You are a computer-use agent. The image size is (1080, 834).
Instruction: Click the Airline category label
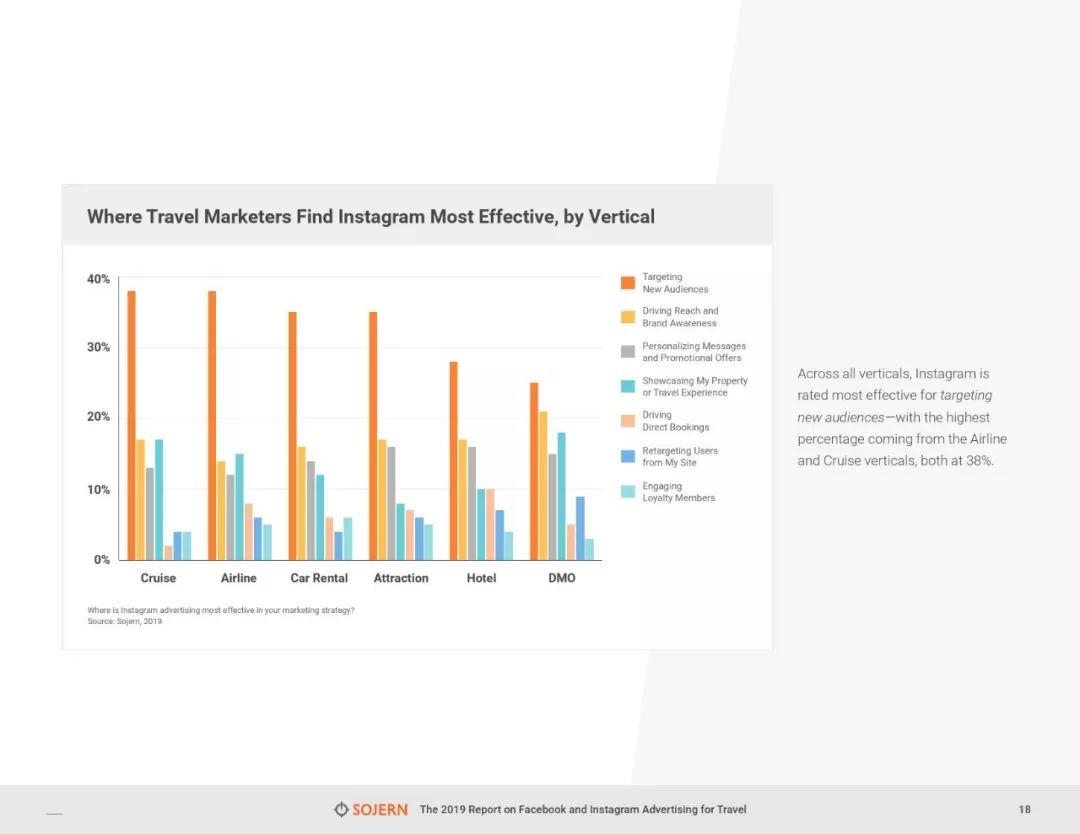click(x=238, y=578)
